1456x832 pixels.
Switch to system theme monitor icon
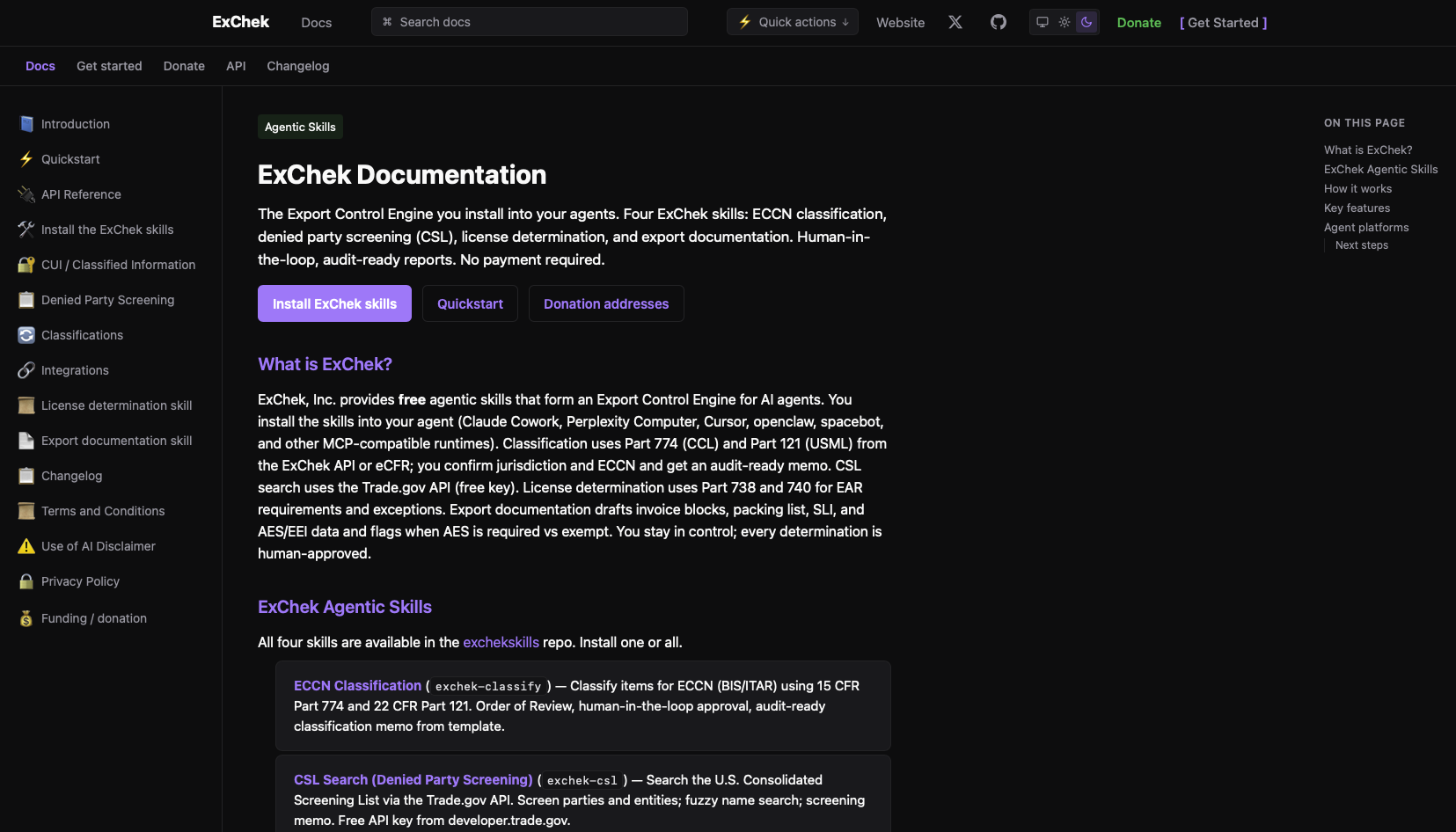pos(1043,22)
